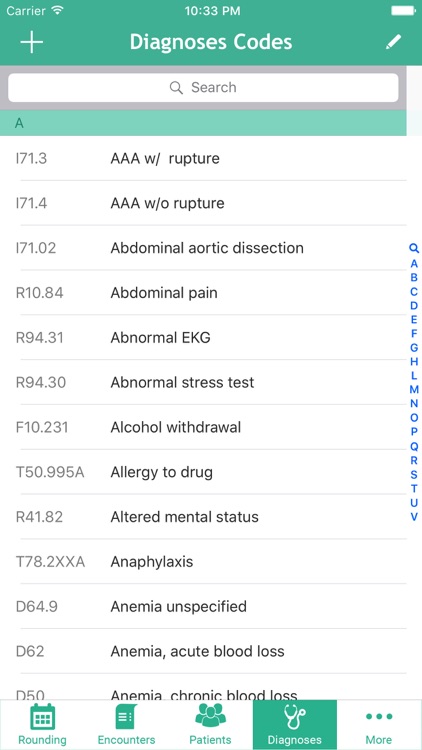Viewport: 422px width, 750px height.
Task: Jump to letter S in index
Action: point(414,474)
